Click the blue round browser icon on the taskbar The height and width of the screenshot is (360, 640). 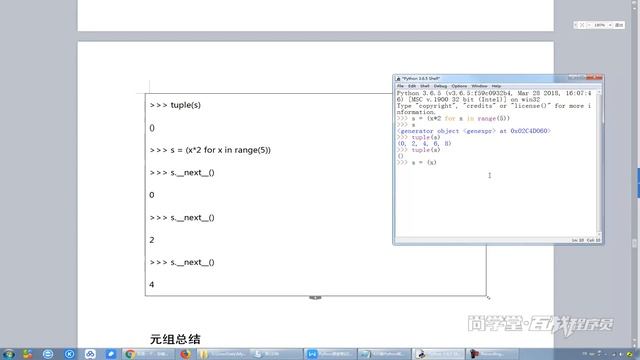48,354
